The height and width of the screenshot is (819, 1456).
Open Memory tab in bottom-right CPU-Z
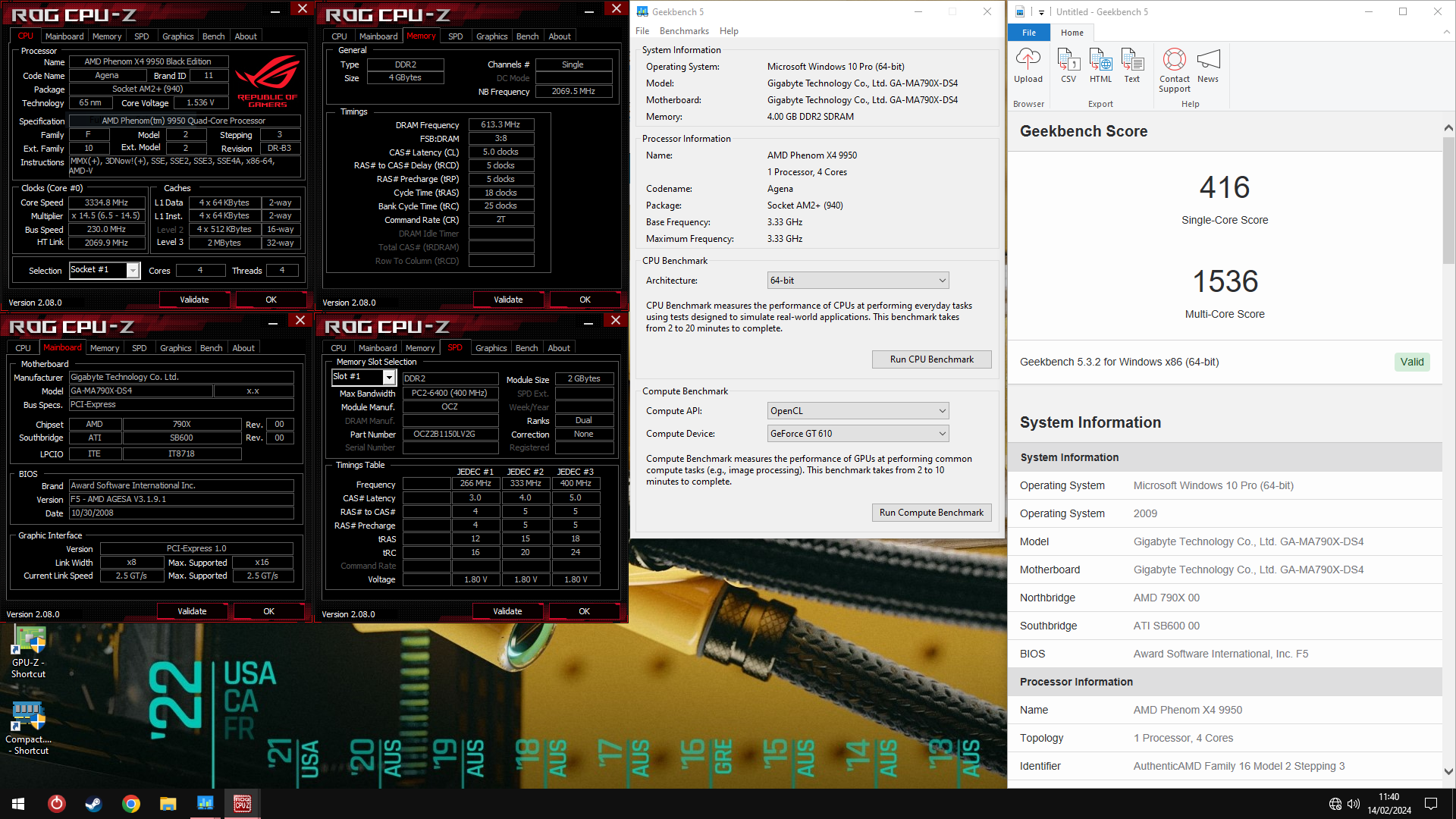coord(420,348)
